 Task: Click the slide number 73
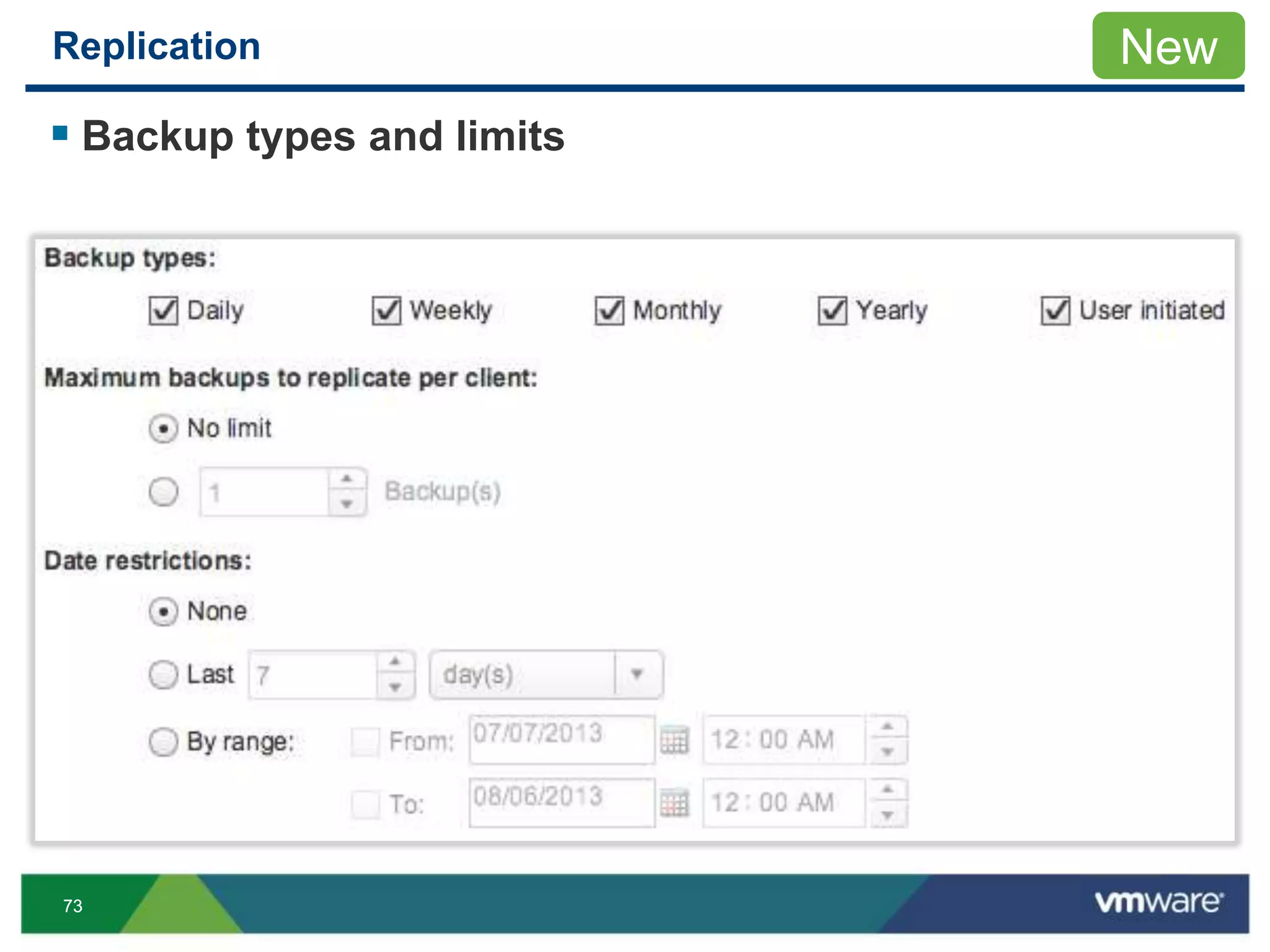point(73,906)
